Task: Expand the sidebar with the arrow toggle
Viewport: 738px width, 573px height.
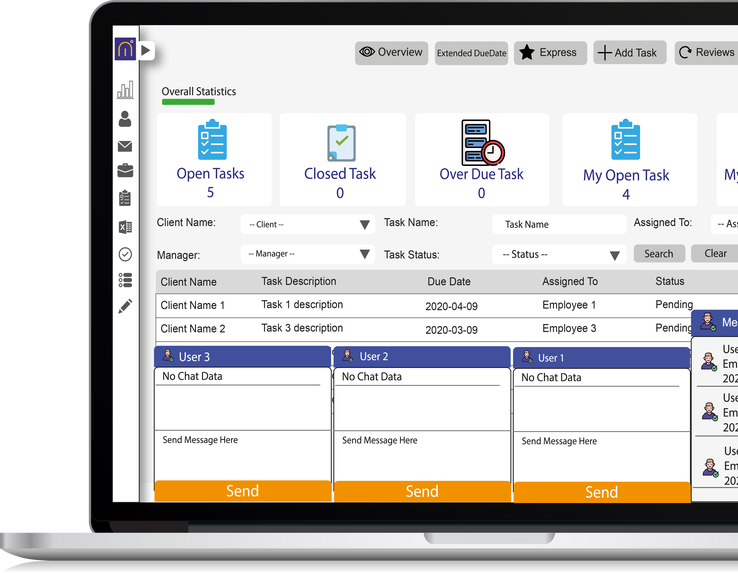Action: click(146, 50)
